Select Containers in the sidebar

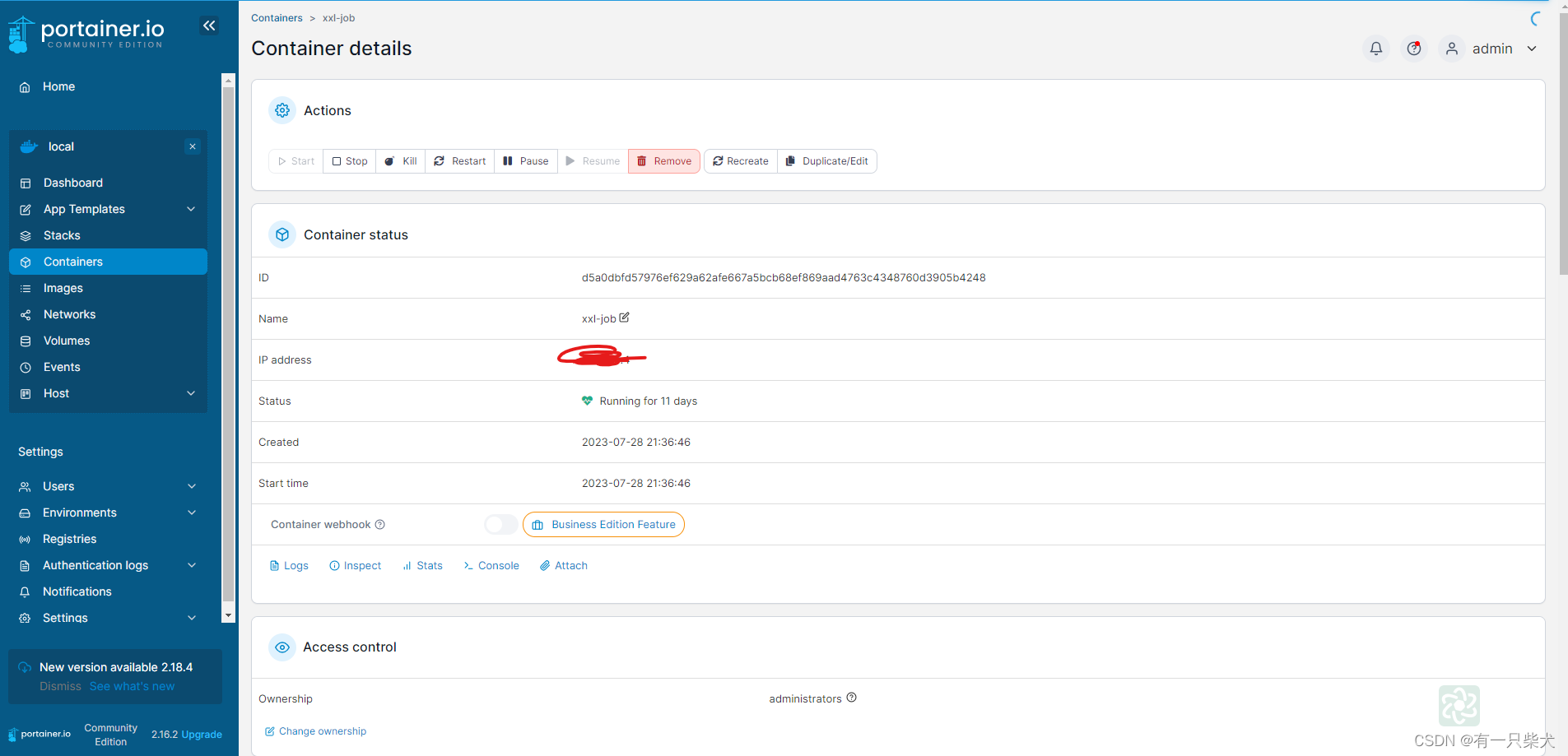tap(108, 262)
